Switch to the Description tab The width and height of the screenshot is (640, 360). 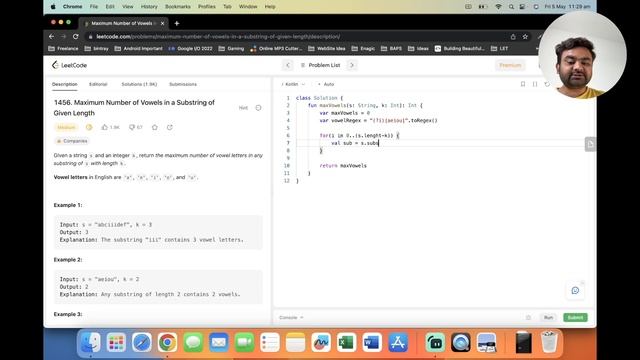click(64, 84)
